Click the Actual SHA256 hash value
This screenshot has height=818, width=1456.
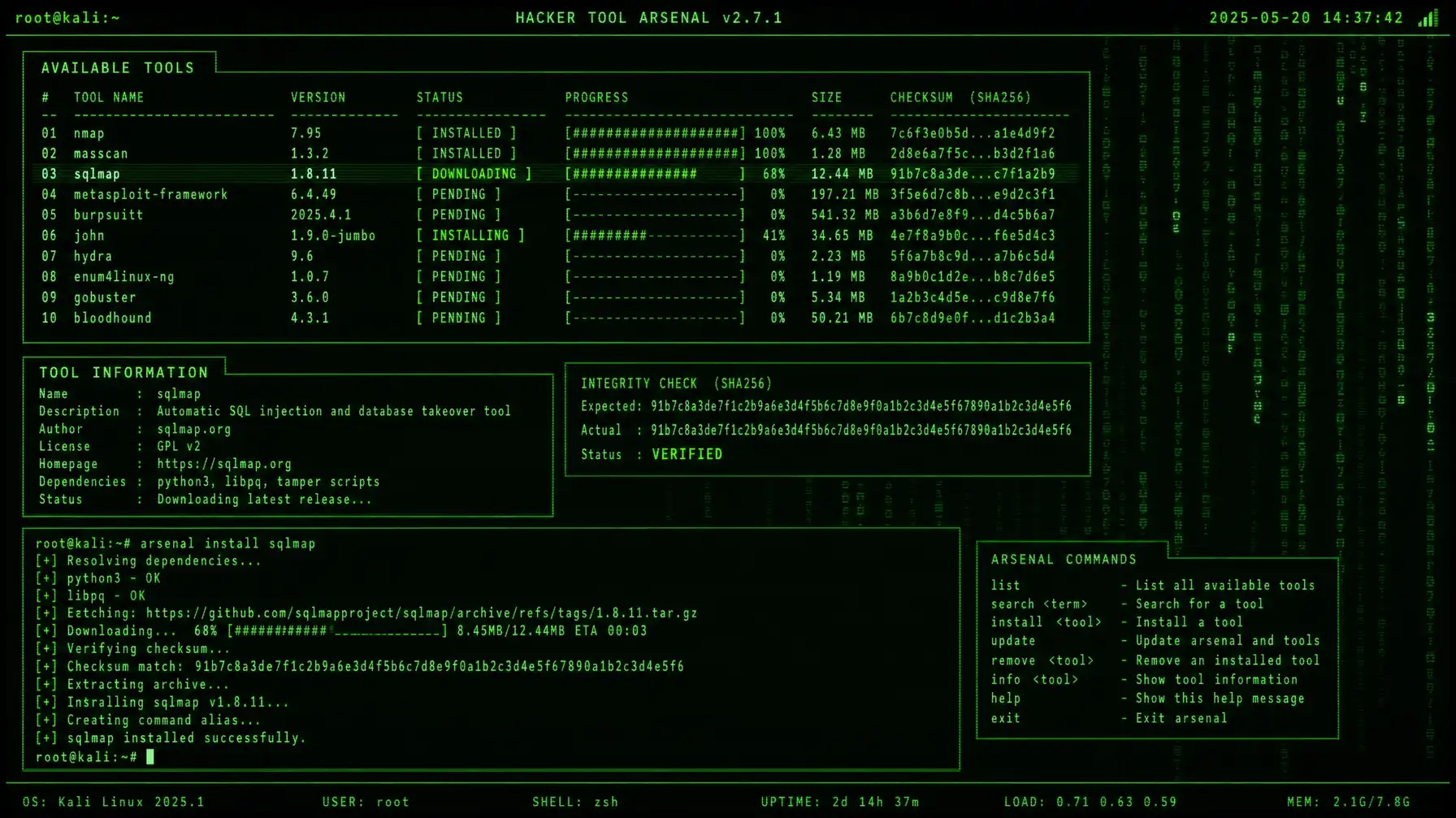(861, 431)
